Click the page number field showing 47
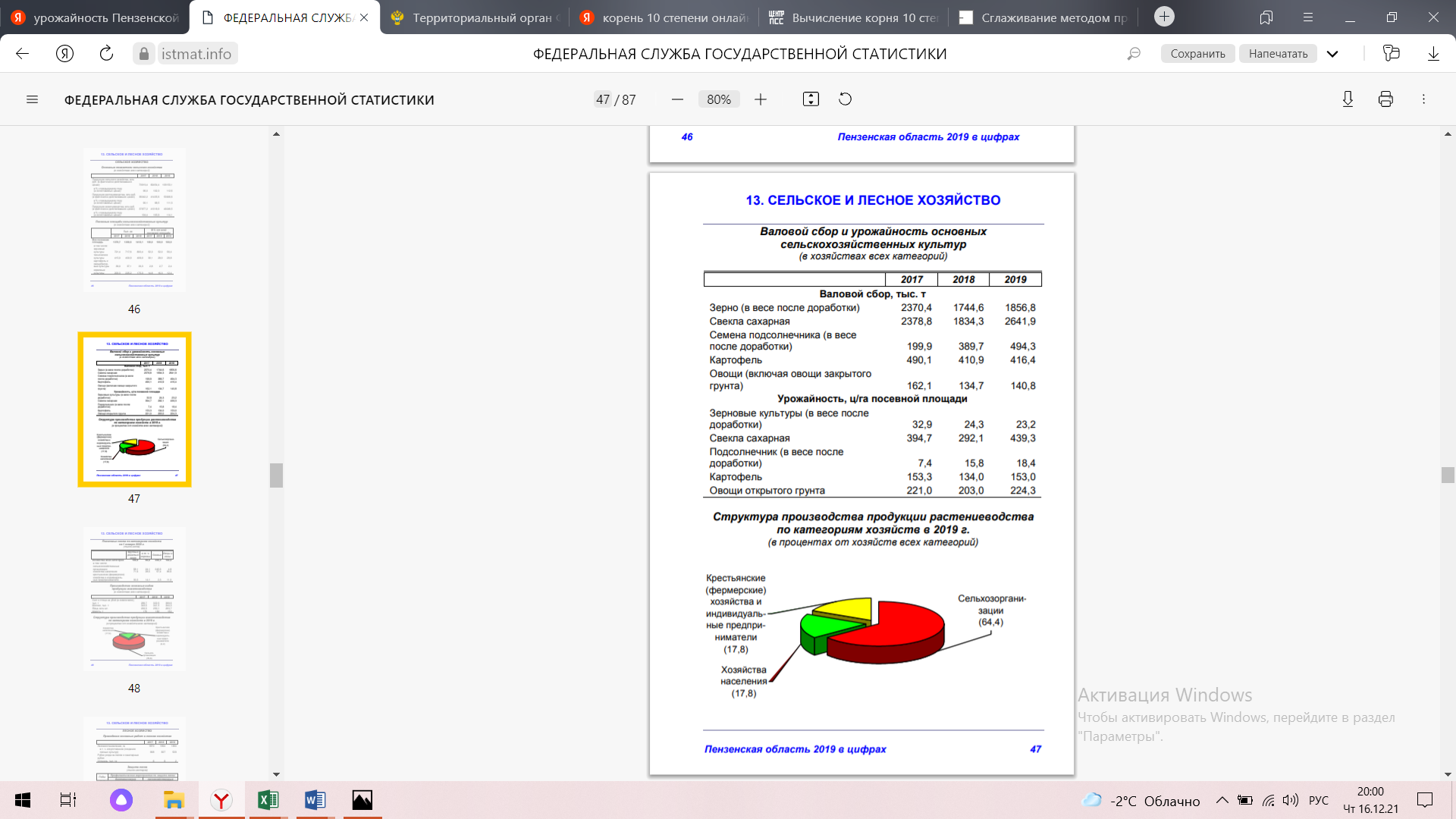Screen dimensions: 1456x819 pyautogui.click(x=603, y=99)
